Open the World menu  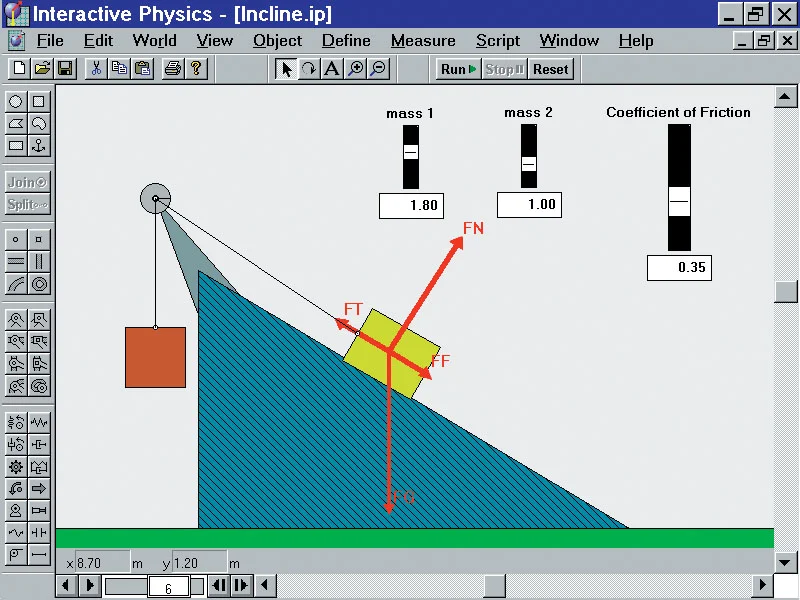154,41
